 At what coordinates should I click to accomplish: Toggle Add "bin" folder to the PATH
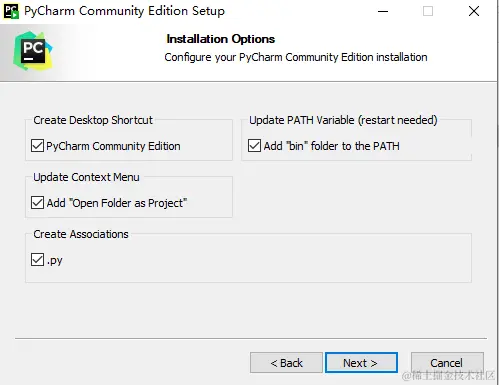pyautogui.click(x=254, y=146)
